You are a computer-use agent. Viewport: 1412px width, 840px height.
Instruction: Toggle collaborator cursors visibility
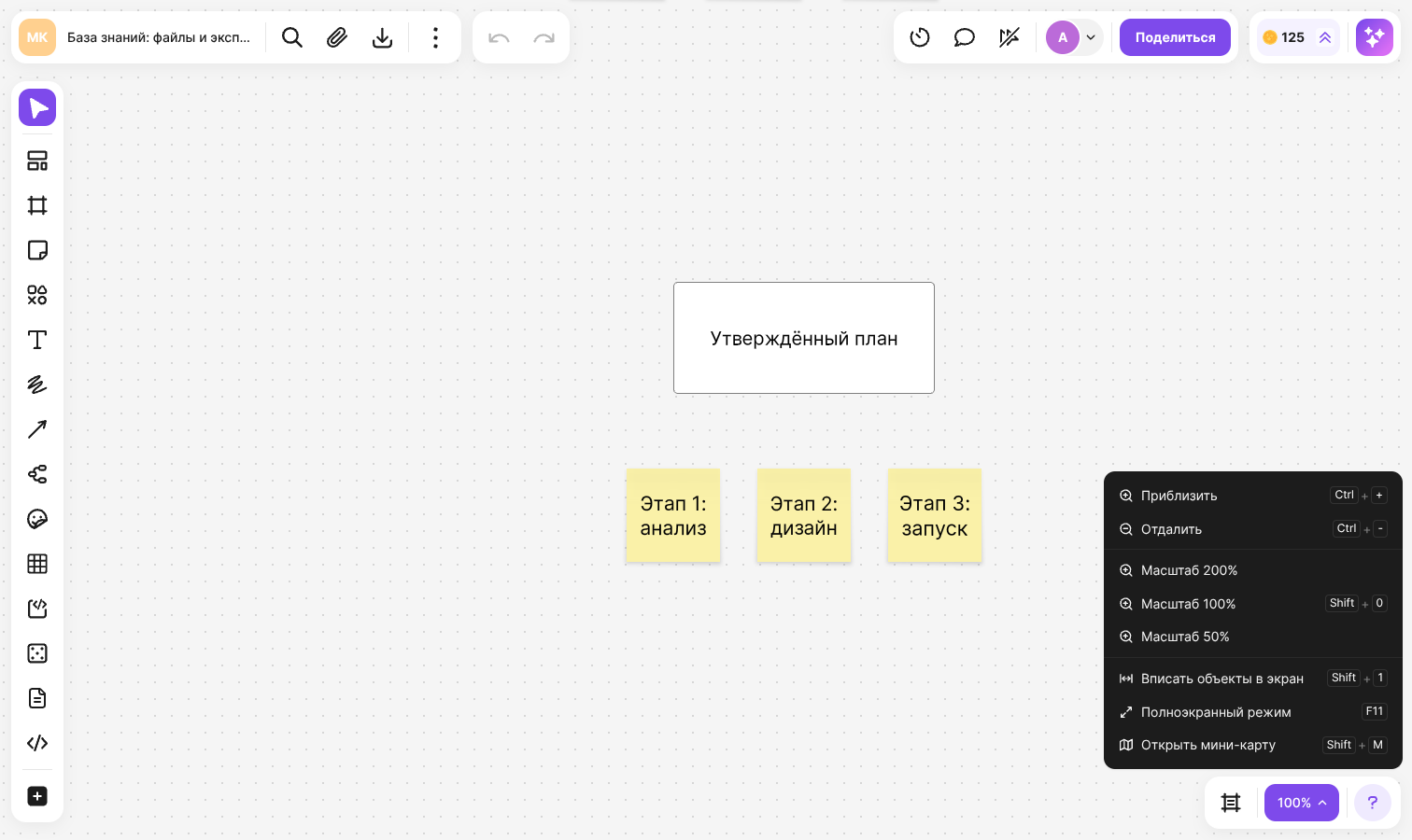(x=1010, y=37)
